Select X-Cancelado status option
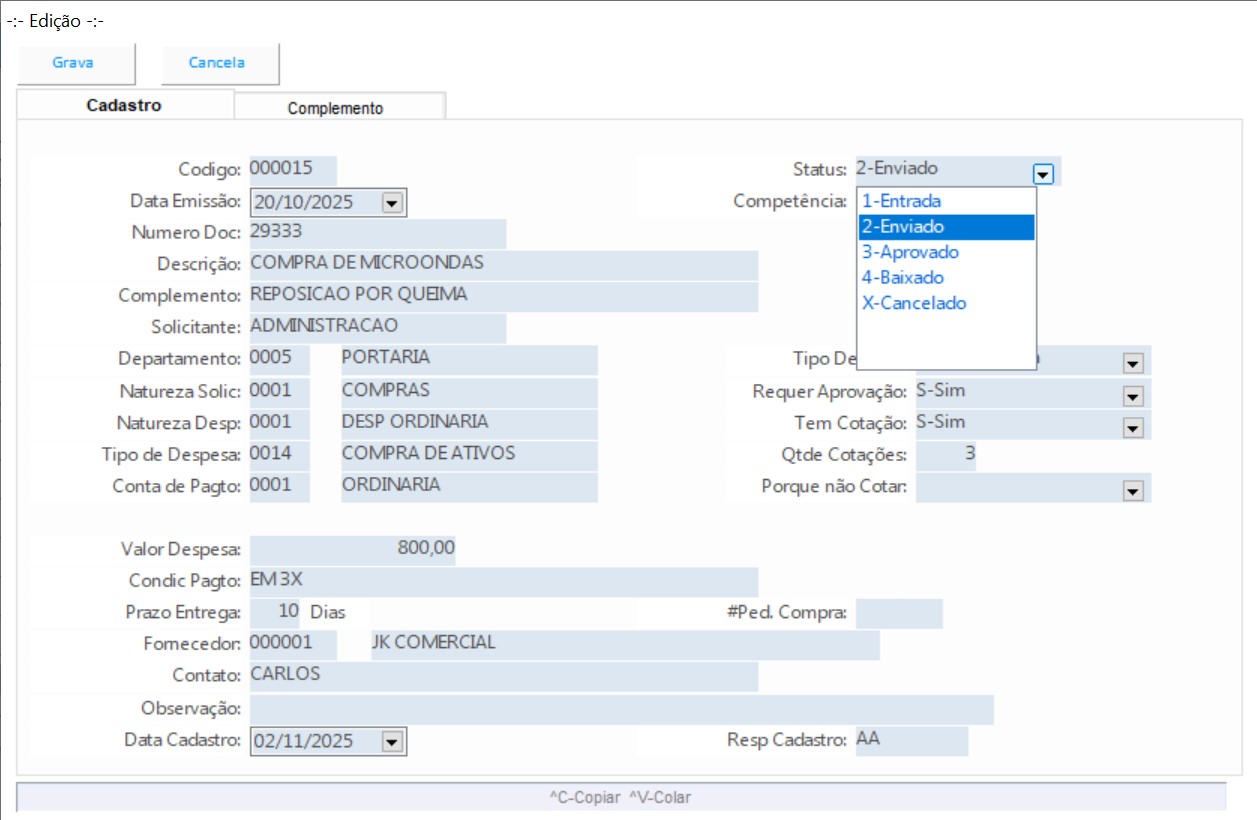The image size is (1257, 820). point(915,303)
